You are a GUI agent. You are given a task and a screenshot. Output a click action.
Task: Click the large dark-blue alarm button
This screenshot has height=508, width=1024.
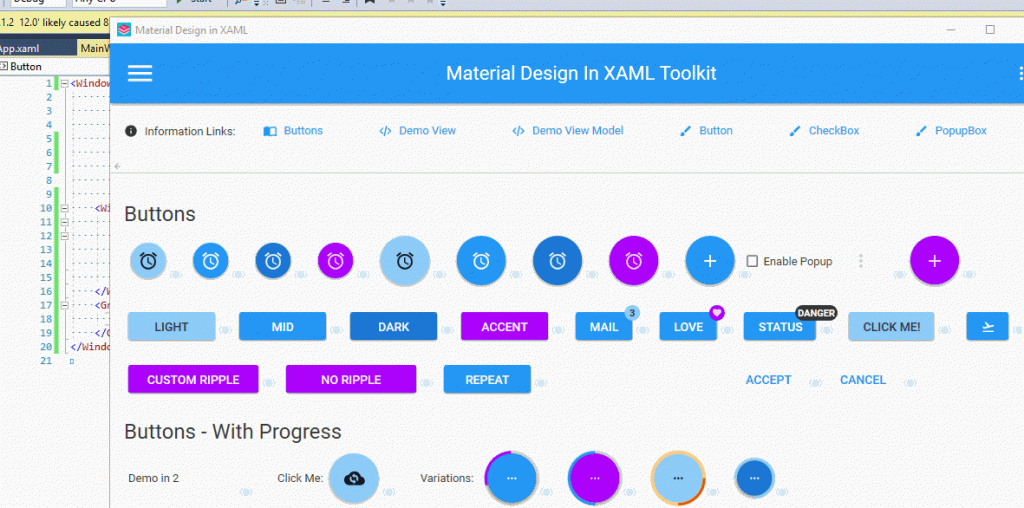click(557, 261)
